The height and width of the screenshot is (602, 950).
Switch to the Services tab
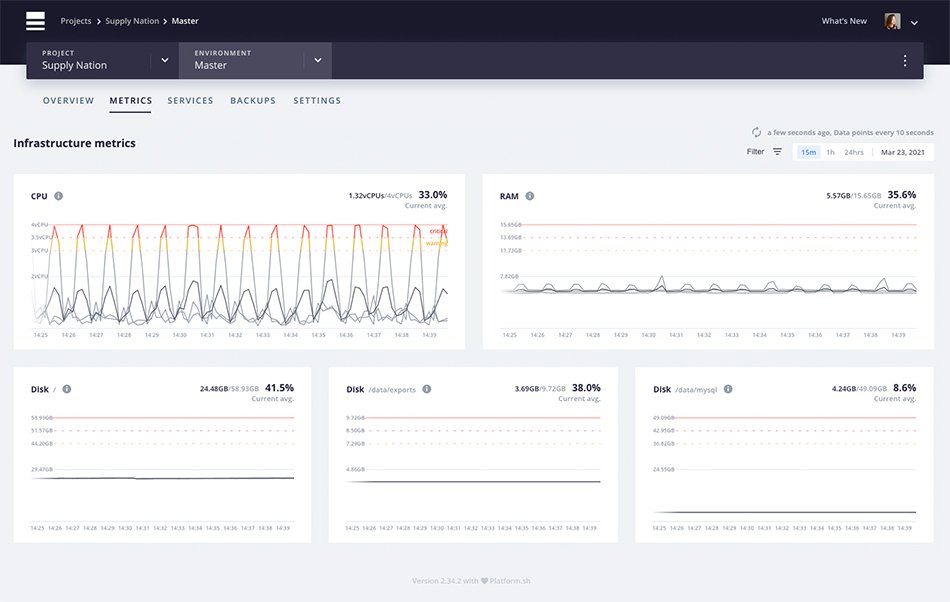190,101
